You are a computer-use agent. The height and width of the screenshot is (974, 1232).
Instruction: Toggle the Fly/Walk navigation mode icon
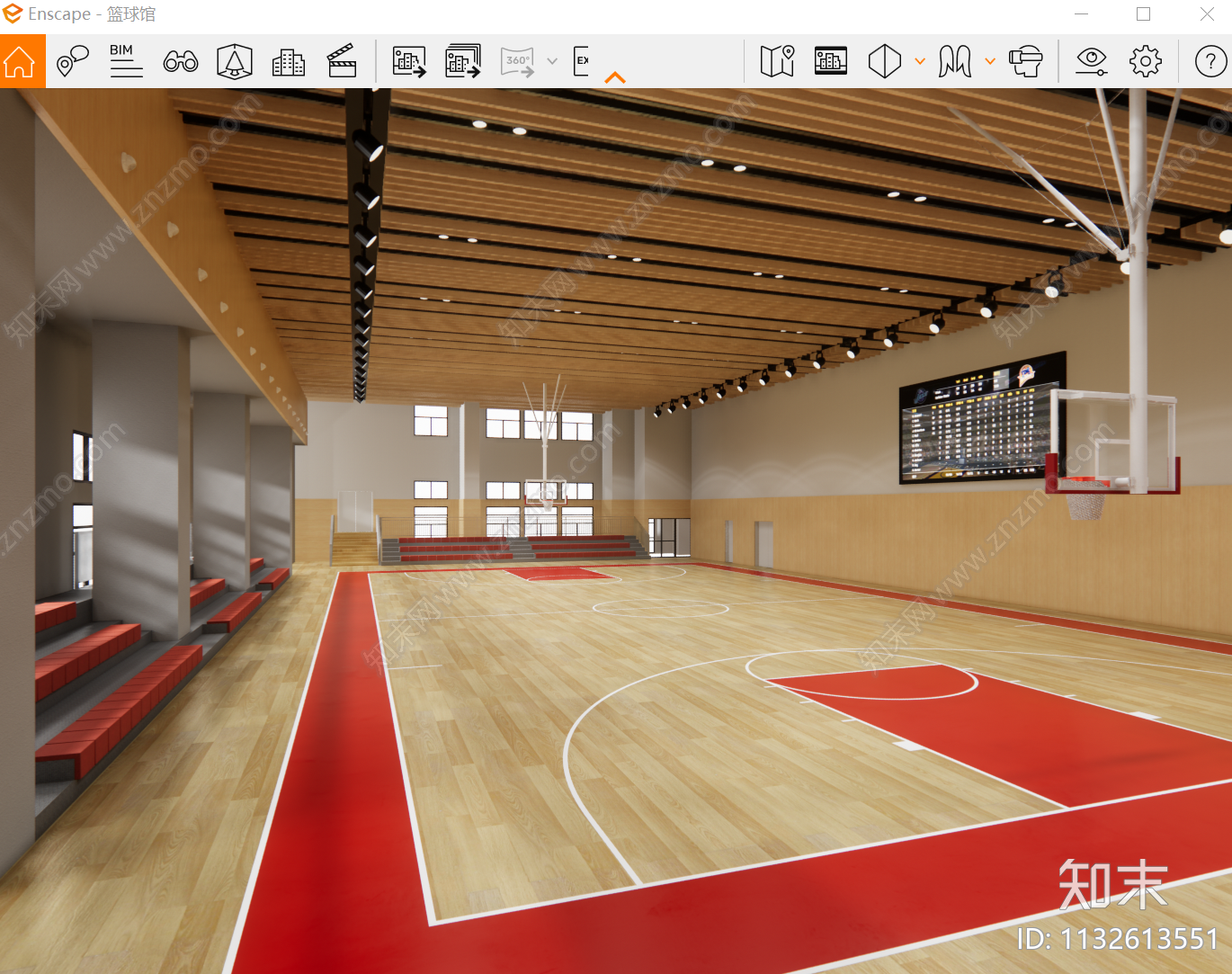click(955, 61)
